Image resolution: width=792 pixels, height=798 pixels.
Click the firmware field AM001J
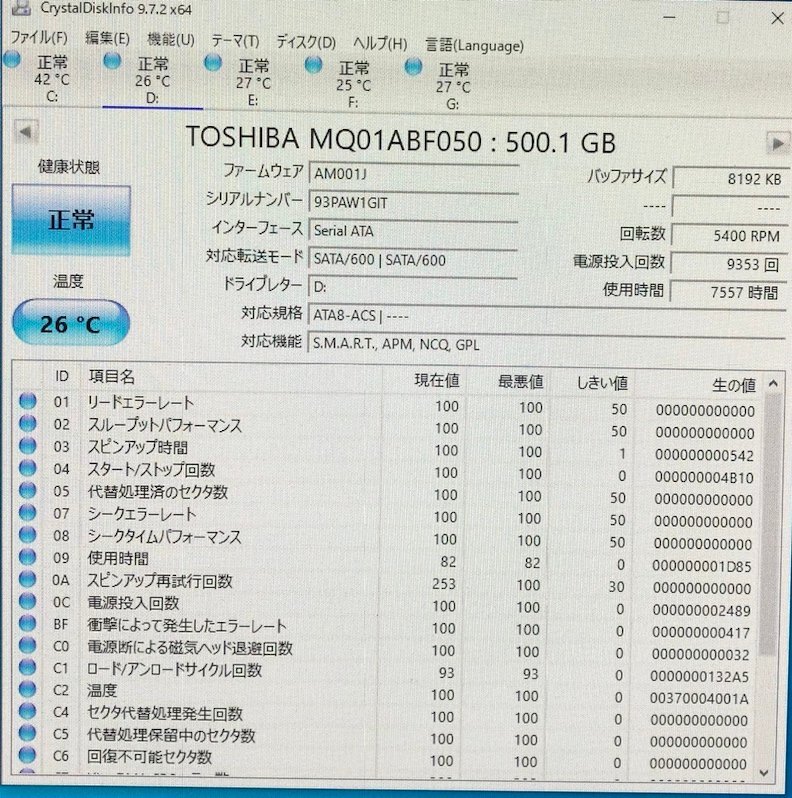pyautogui.click(x=413, y=174)
